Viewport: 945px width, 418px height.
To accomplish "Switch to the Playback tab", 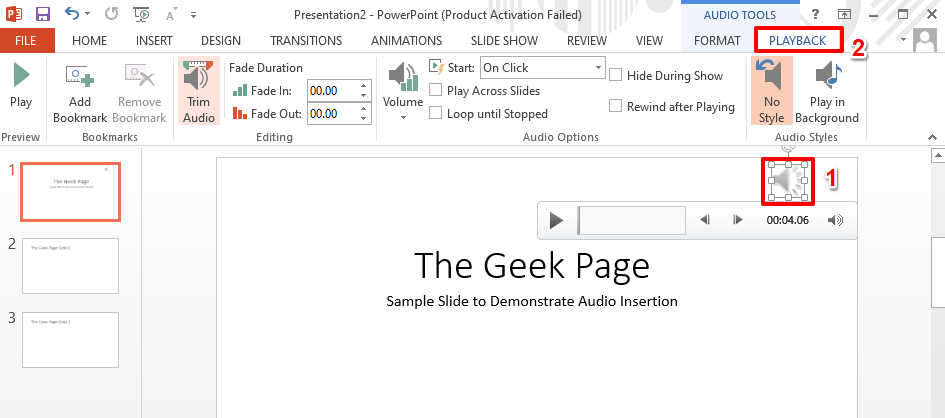I will coord(797,41).
